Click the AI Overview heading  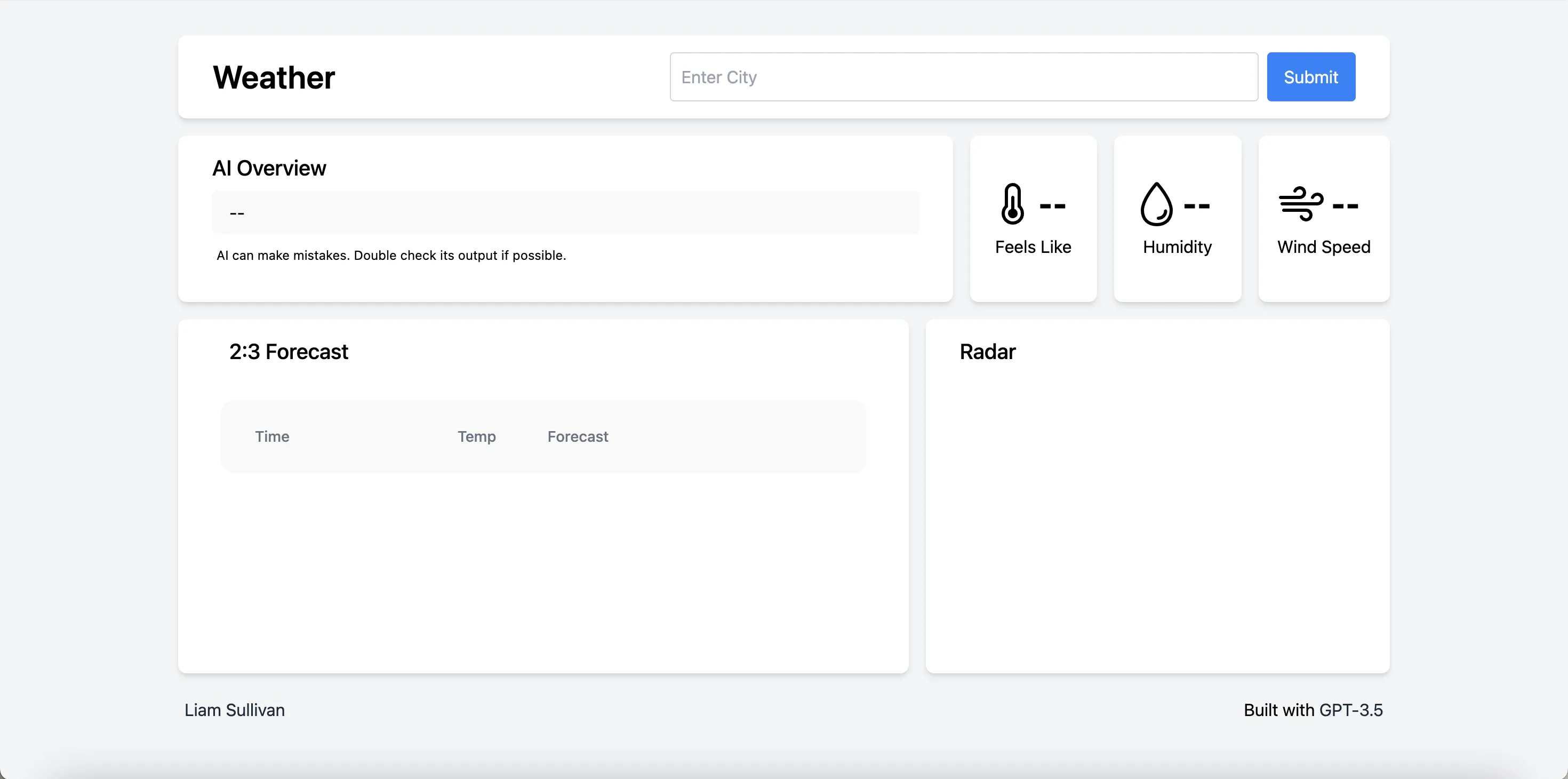click(269, 168)
